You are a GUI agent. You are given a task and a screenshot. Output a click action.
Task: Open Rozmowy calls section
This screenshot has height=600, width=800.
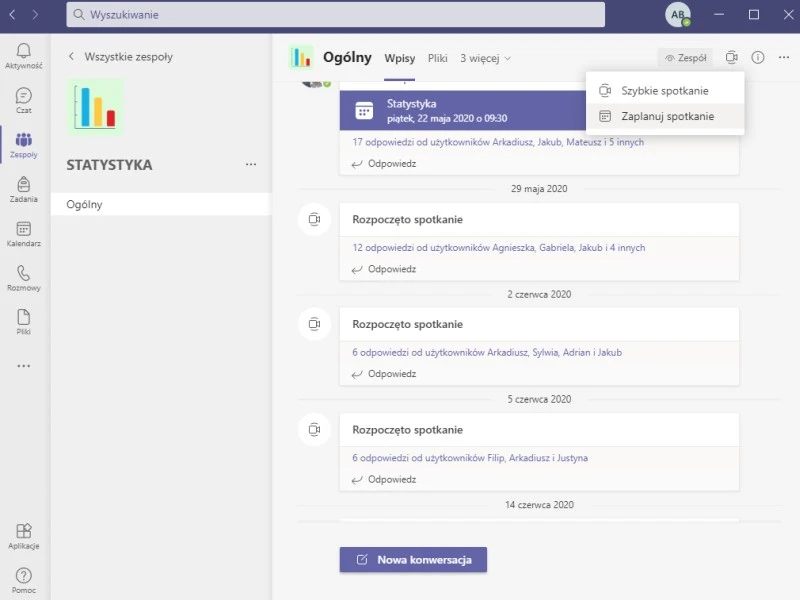click(x=24, y=277)
